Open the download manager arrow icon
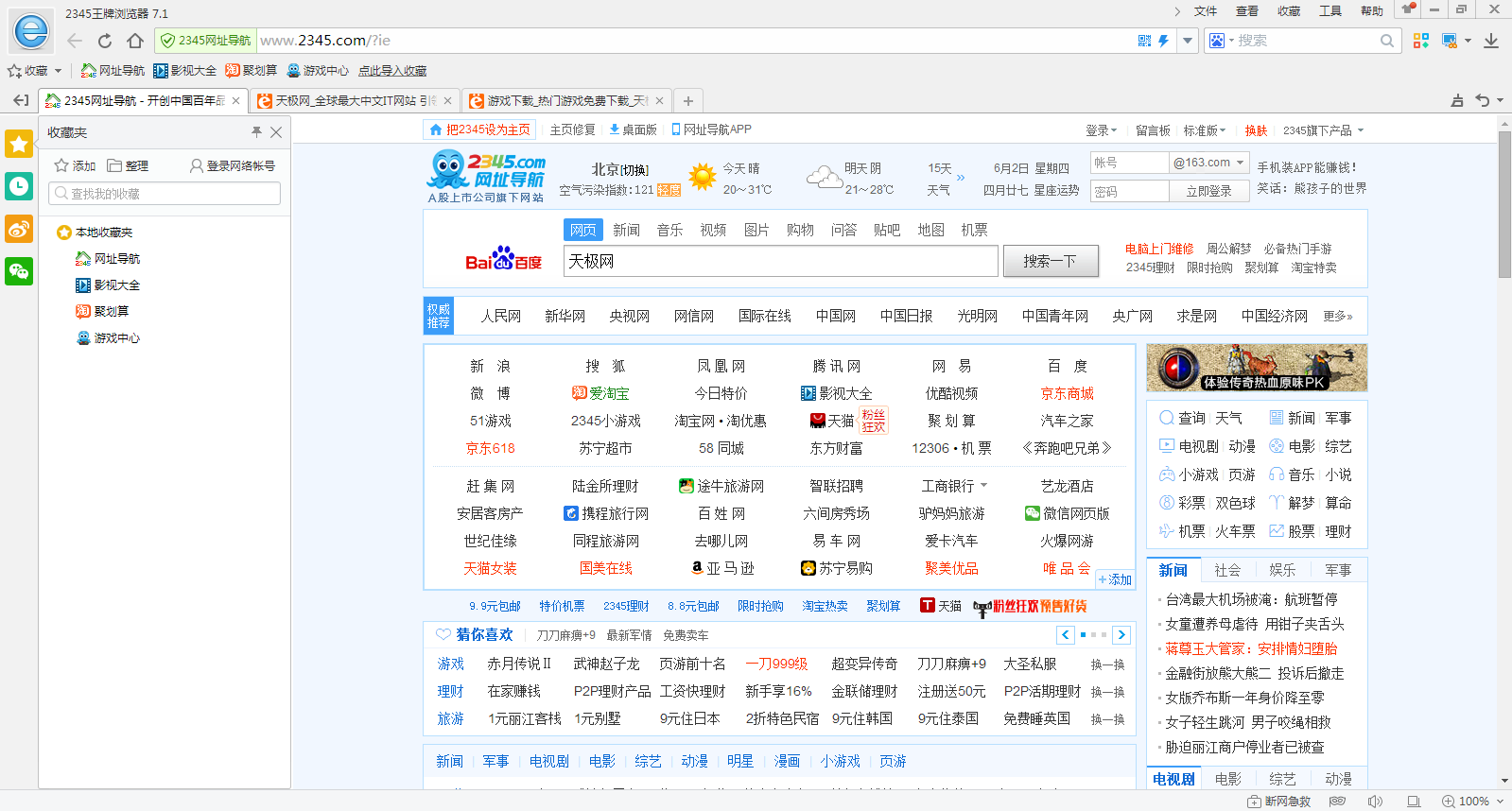This screenshot has width=1512, height=811. [x=1491, y=41]
